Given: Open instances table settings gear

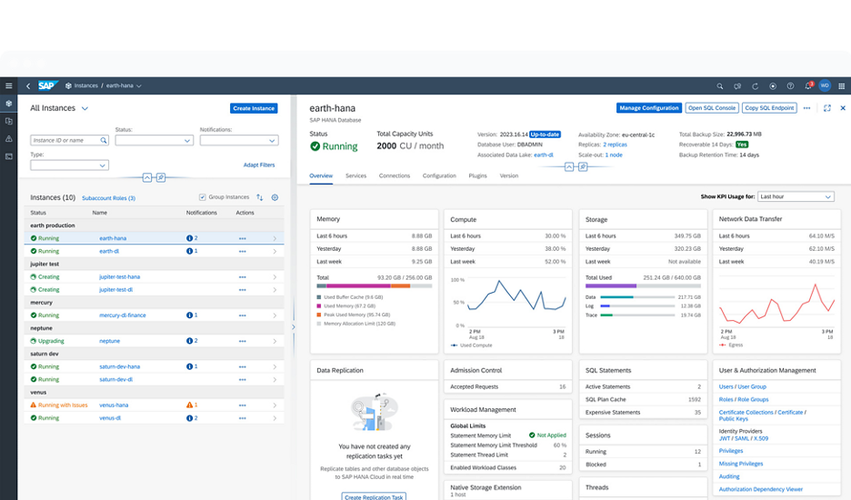Looking at the screenshot, I should click(275, 198).
